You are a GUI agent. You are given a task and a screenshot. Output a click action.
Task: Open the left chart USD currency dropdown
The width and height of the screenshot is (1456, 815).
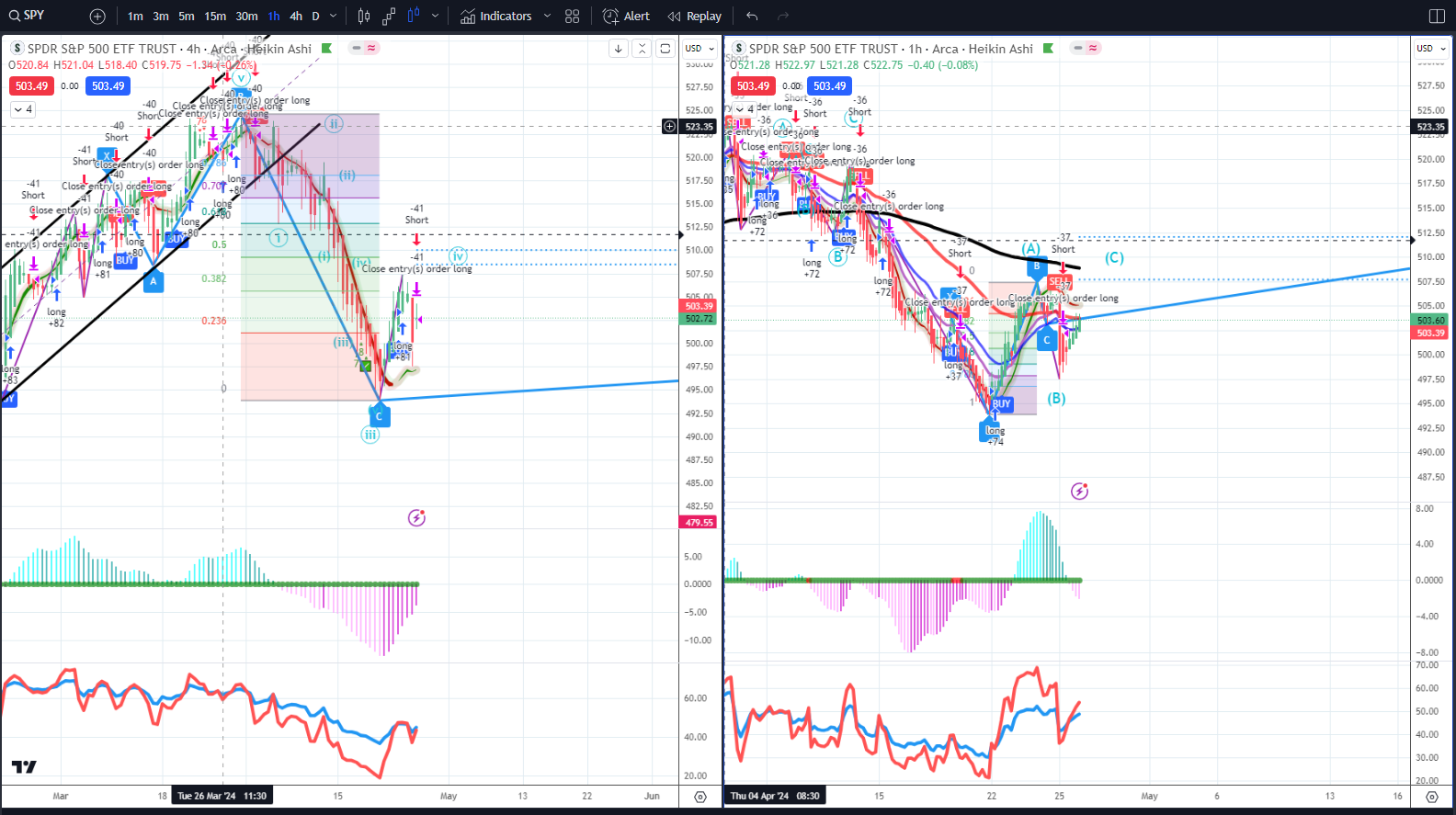pos(700,49)
